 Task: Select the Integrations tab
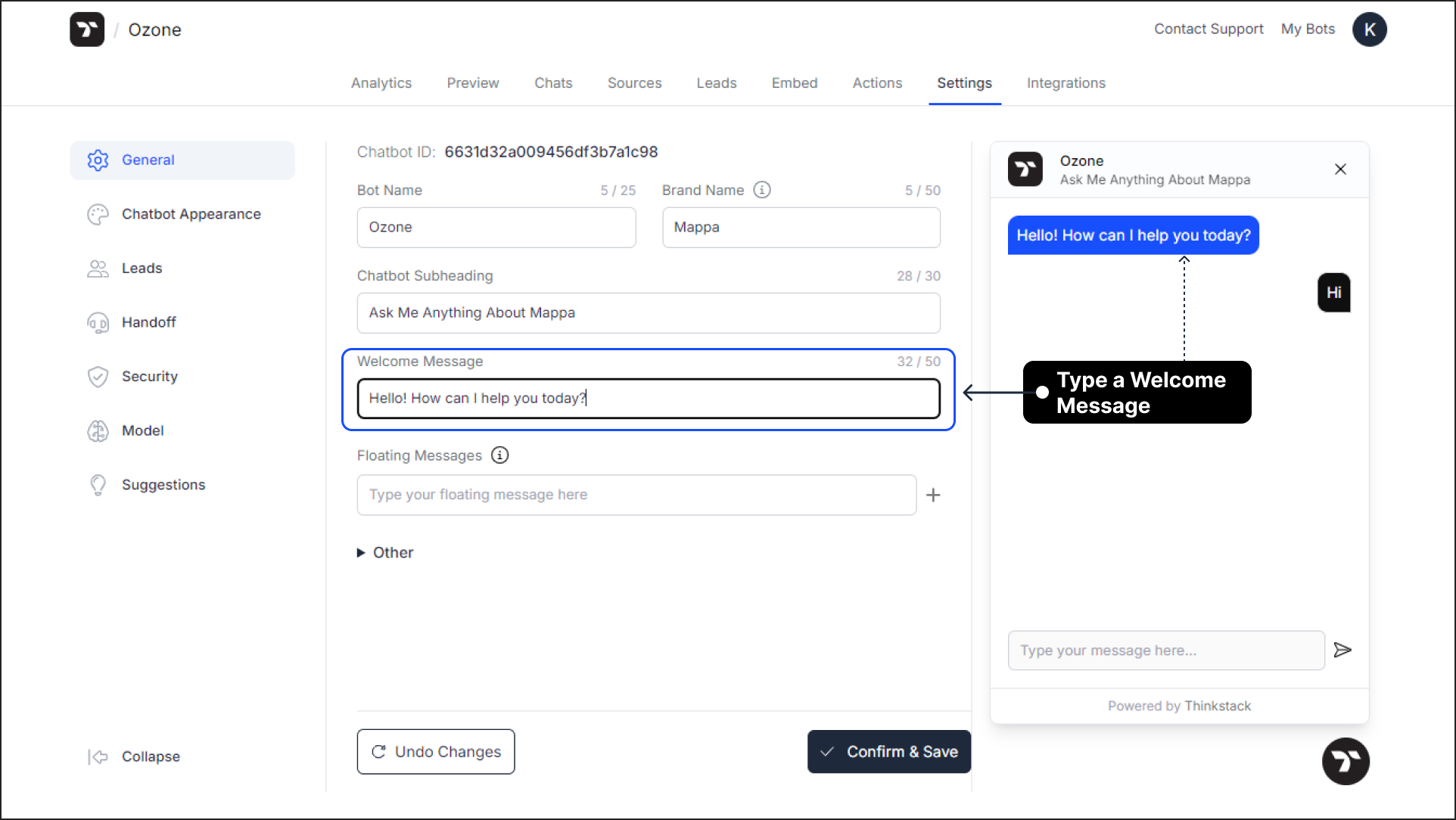pyautogui.click(x=1066, y=82)
